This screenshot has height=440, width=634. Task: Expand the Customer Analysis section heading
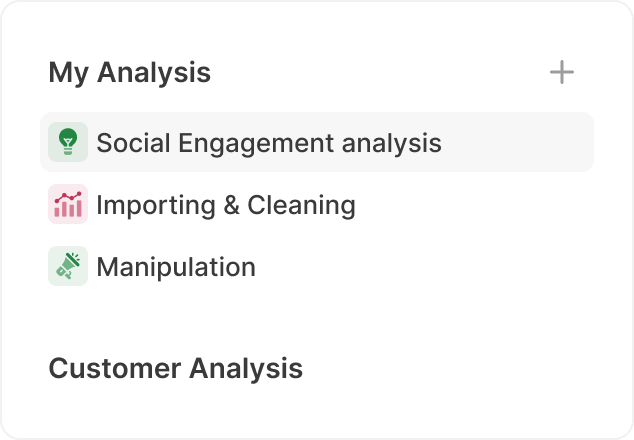[x=175, y=368]
